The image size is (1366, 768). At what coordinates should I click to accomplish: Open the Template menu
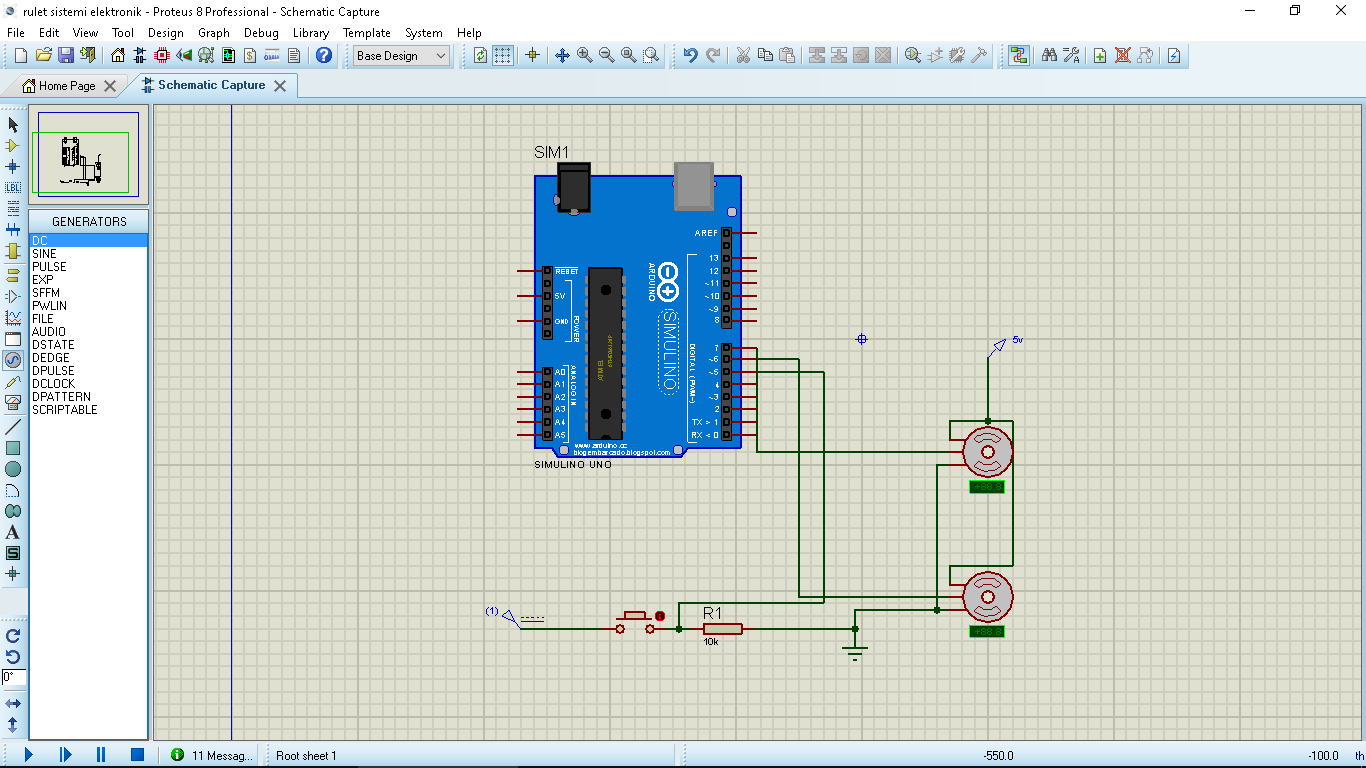(x=367, y=33)
